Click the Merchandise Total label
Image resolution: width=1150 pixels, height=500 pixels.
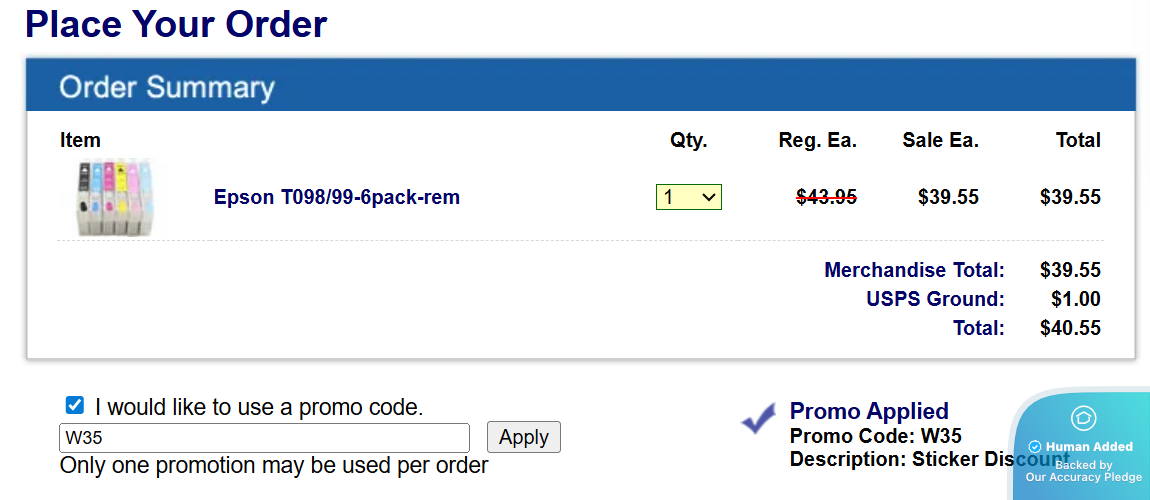(914, 270)
